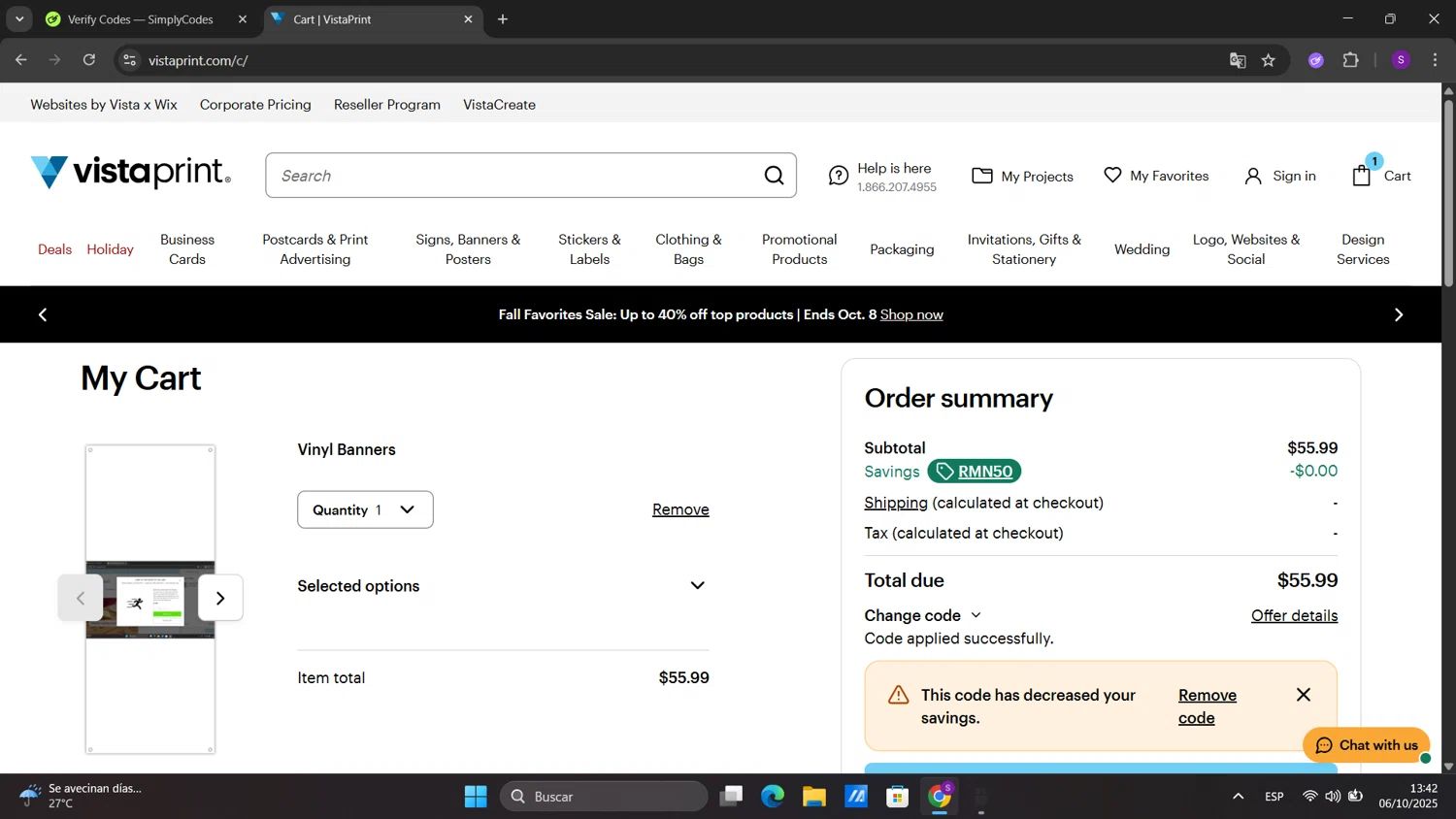This screenshot has height=819, width=1456.
Task: Bookmark this page with star
Action: coord(1268,60)
